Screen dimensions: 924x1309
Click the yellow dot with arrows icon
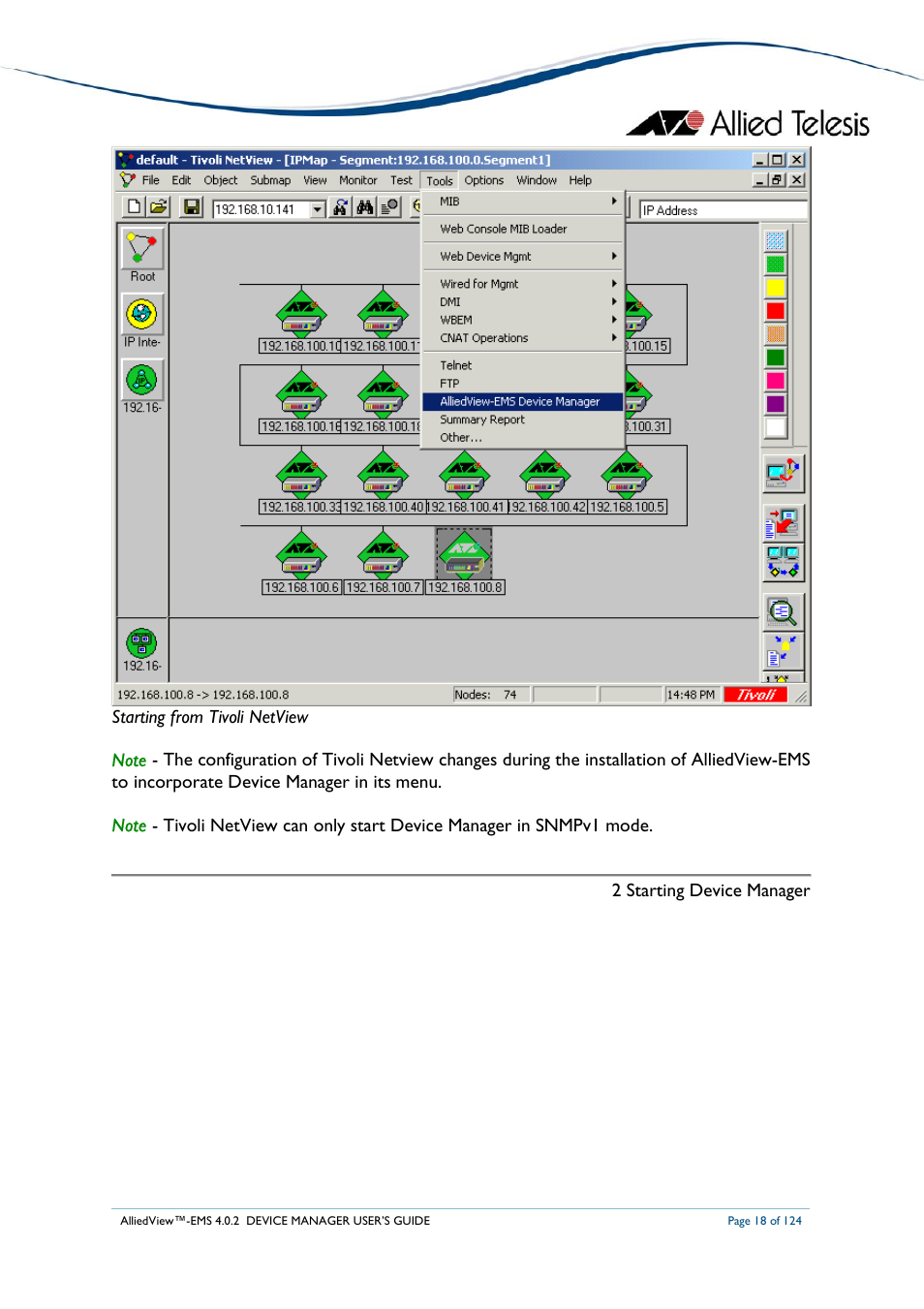tap(783, 650)
